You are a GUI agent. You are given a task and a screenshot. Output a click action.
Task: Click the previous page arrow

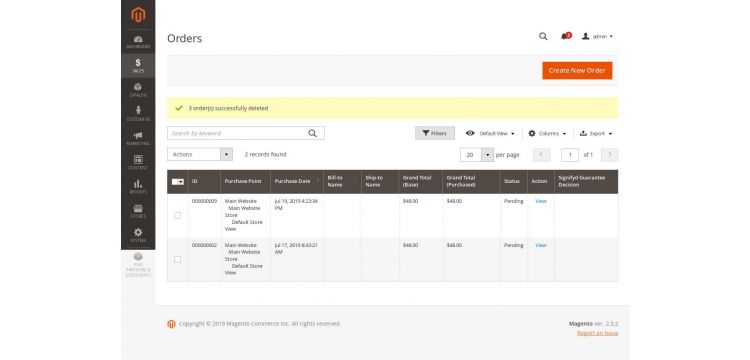coord(541,155)
